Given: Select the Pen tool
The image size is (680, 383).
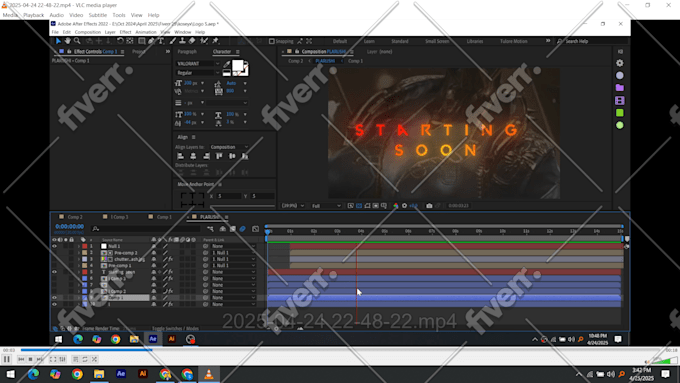Looking at the screenshot, I should [151, 41].
